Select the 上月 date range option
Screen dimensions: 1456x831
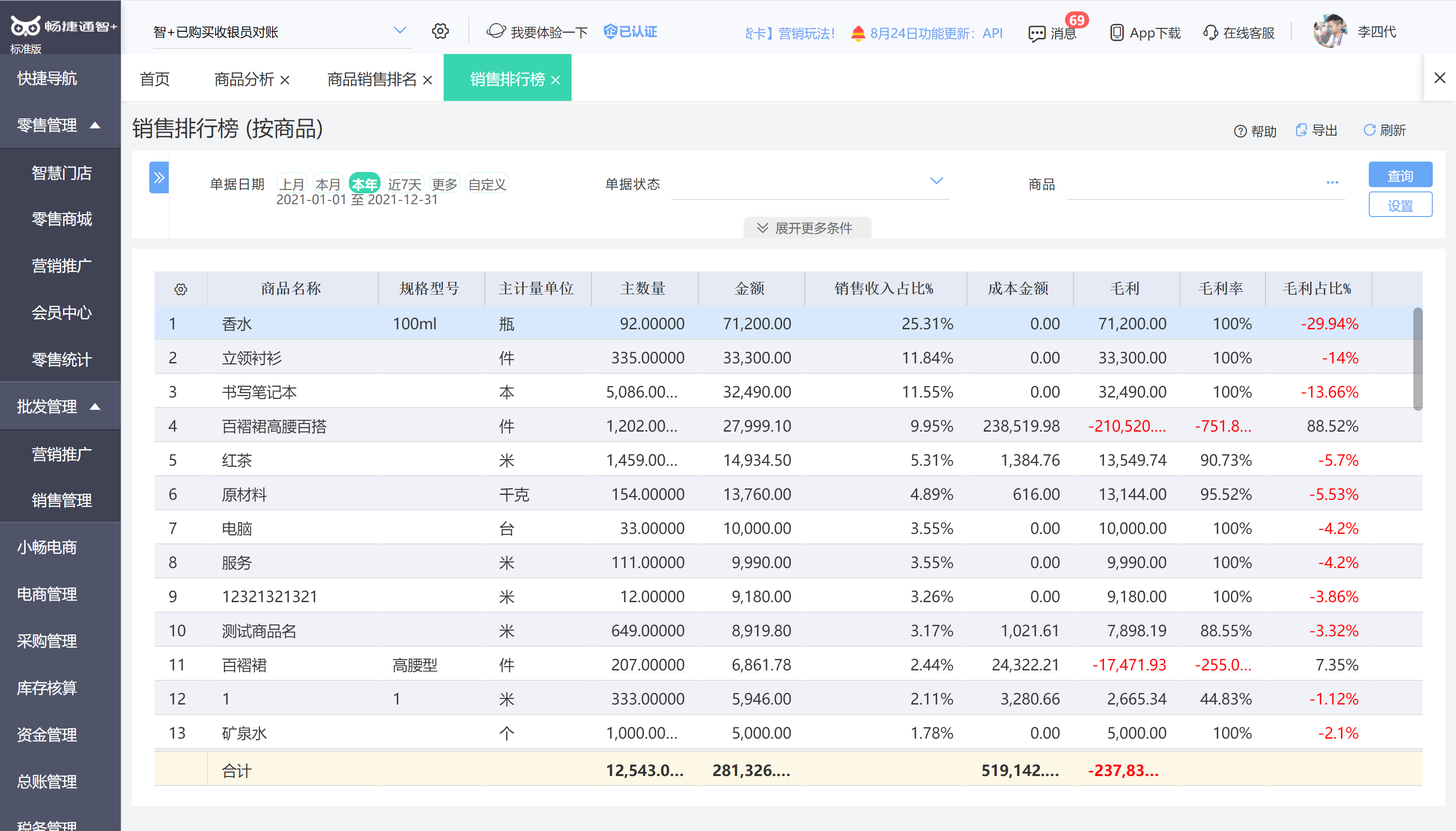tap(292, 184)
